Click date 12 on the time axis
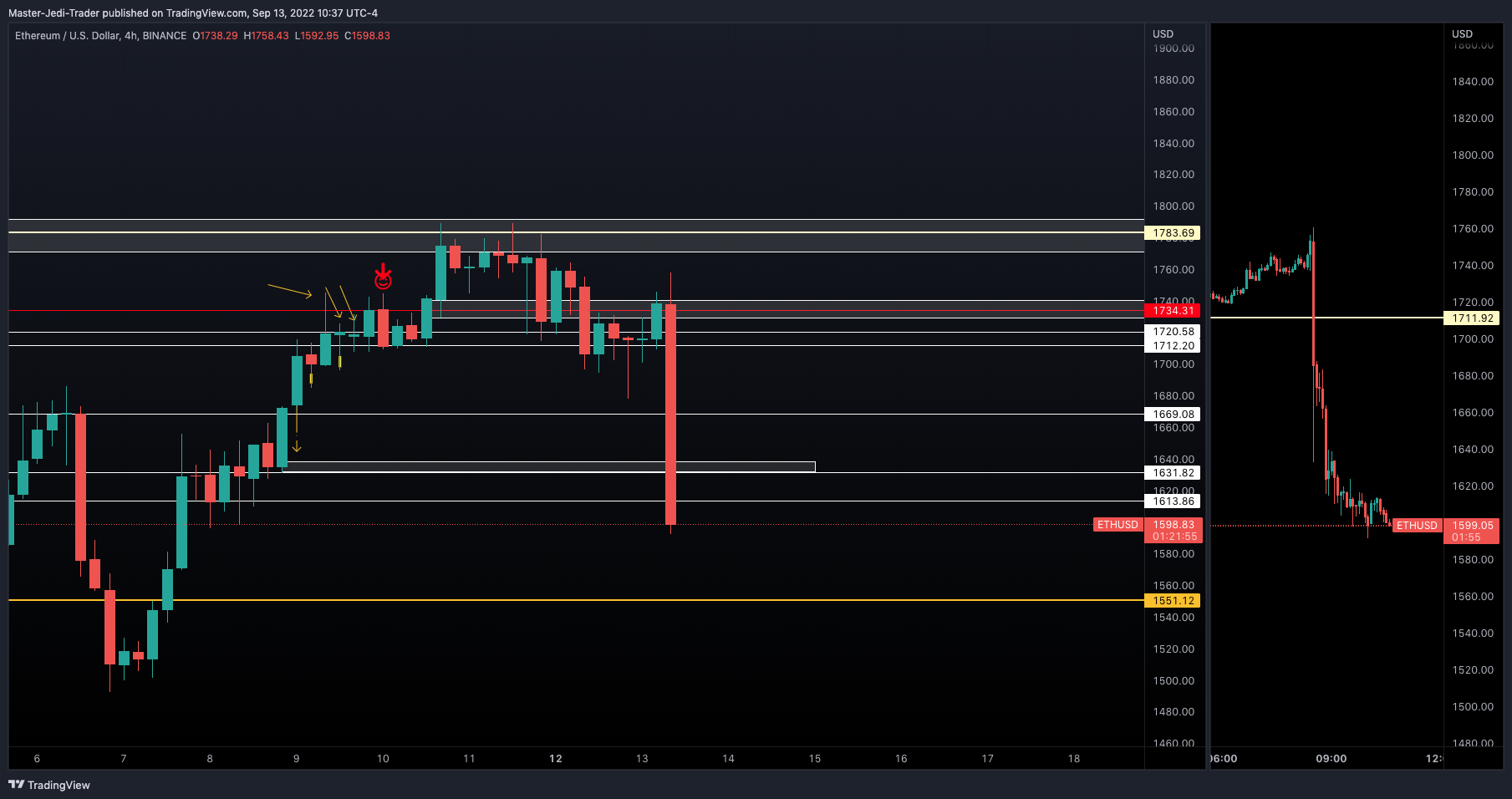Viewport: 1512px width, 799px height. click(x=556, y=759)
